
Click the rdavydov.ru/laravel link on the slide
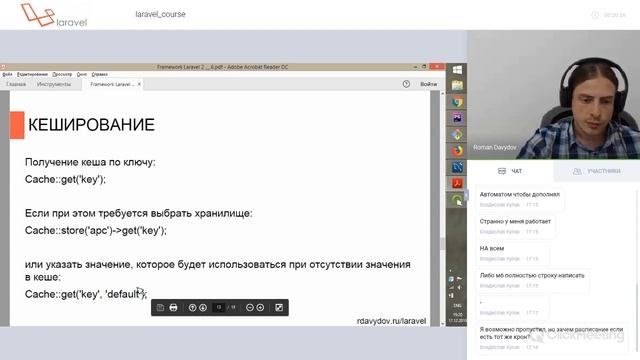coord(391,321)
